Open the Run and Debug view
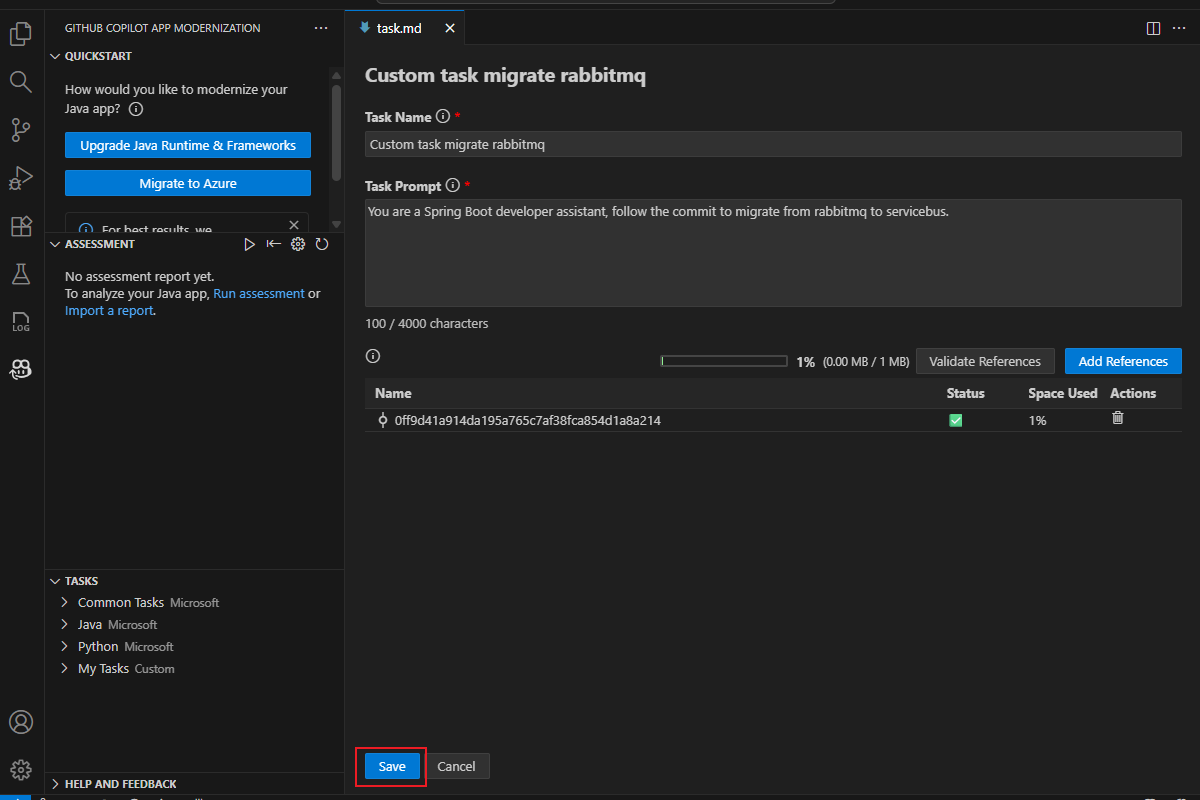Screen dimensions: 1200x800 click(21, 178)
